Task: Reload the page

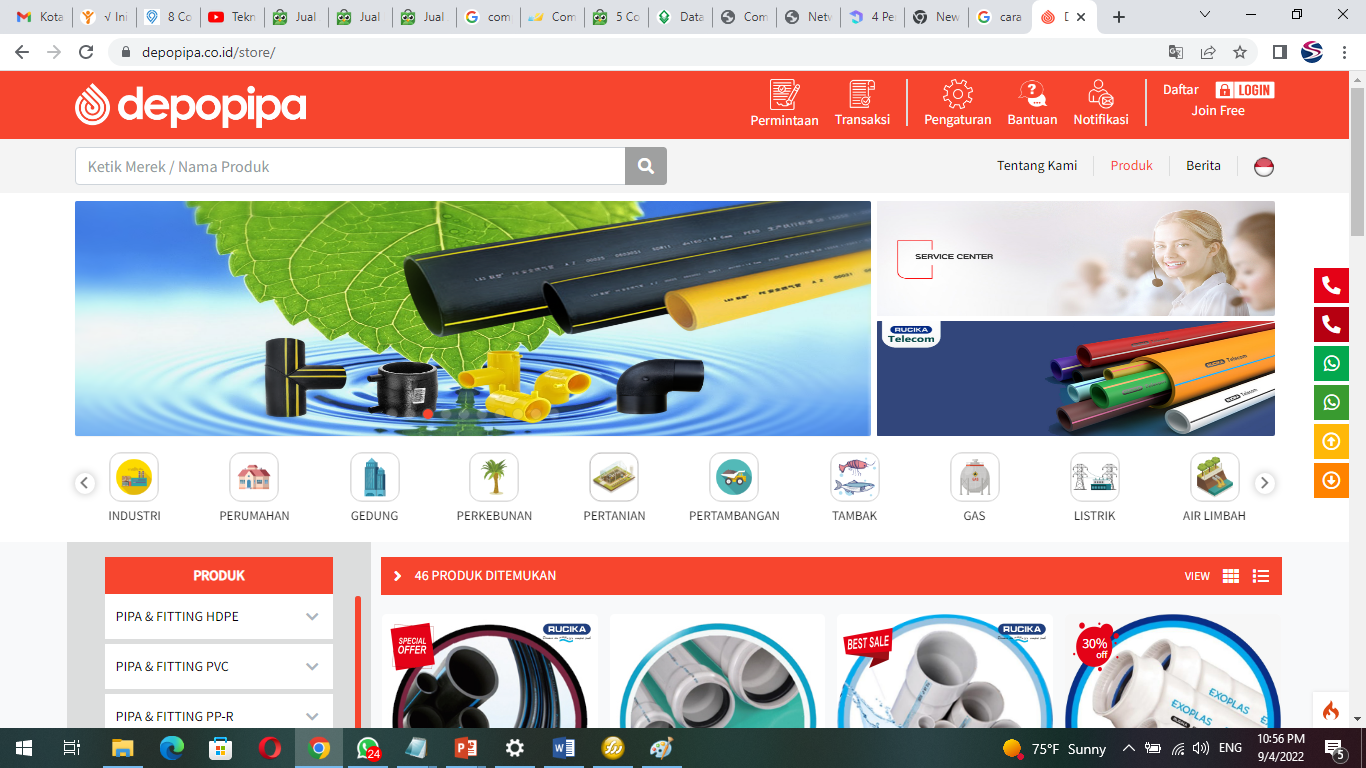Action: [86, 52]
